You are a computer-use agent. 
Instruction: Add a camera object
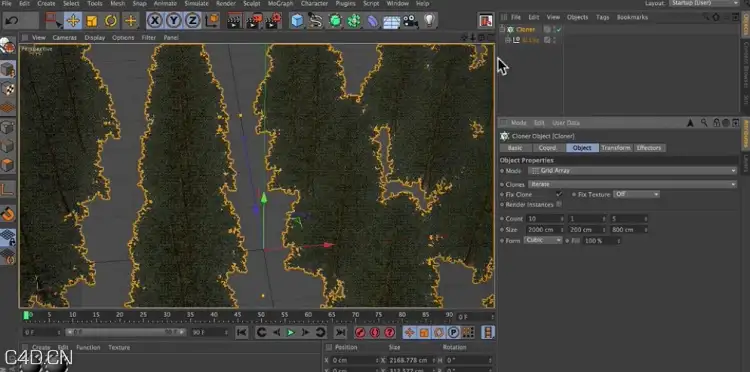[x=410, y=21]
